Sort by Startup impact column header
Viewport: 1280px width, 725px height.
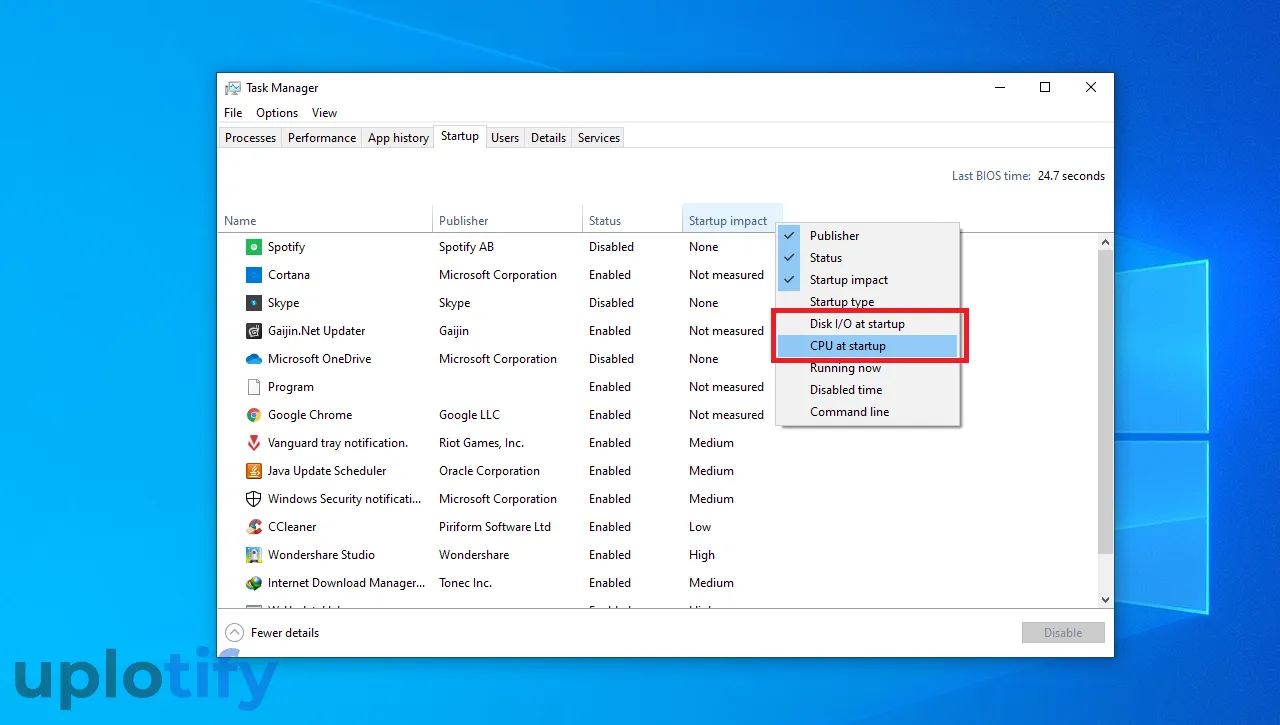pyautogui.click(x=732, y=220)
